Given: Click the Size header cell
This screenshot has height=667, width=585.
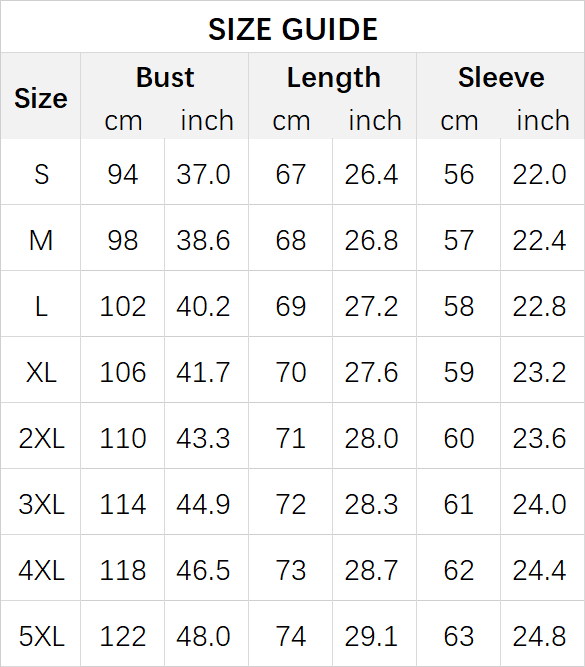Looking at the screenshot, I should click(41, 98).
